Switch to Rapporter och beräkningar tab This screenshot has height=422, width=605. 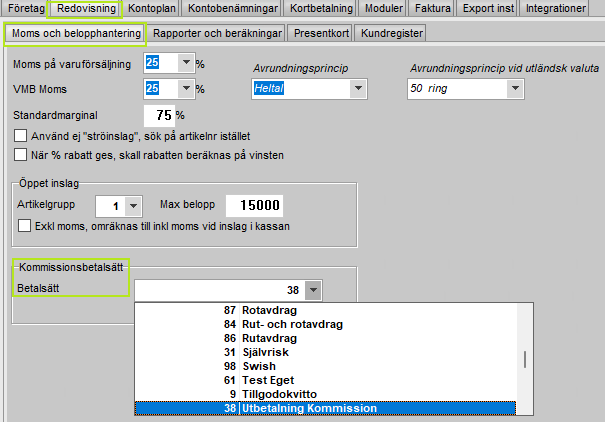click(216, 33)
